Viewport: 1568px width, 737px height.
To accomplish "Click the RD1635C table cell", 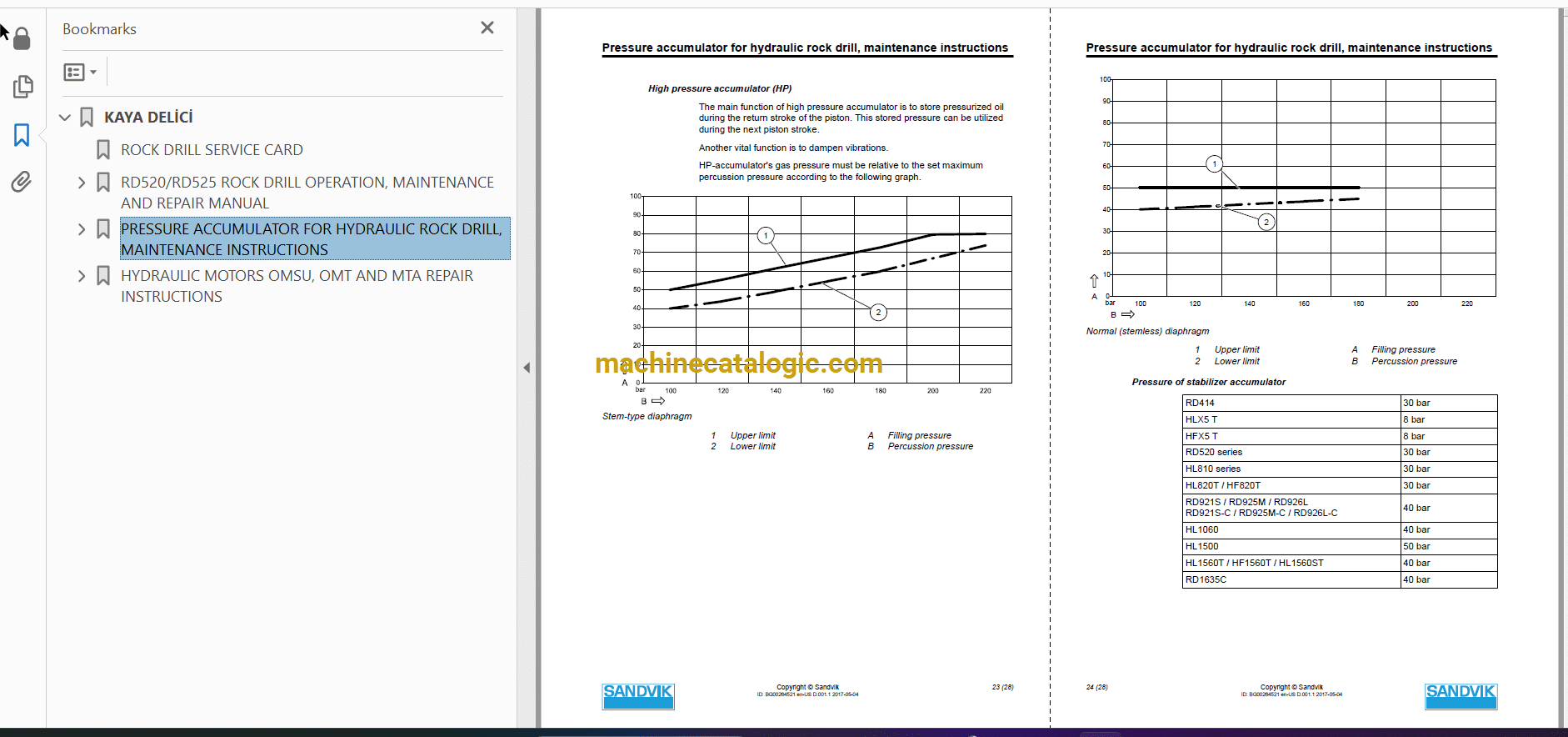I will (1291, 579).
